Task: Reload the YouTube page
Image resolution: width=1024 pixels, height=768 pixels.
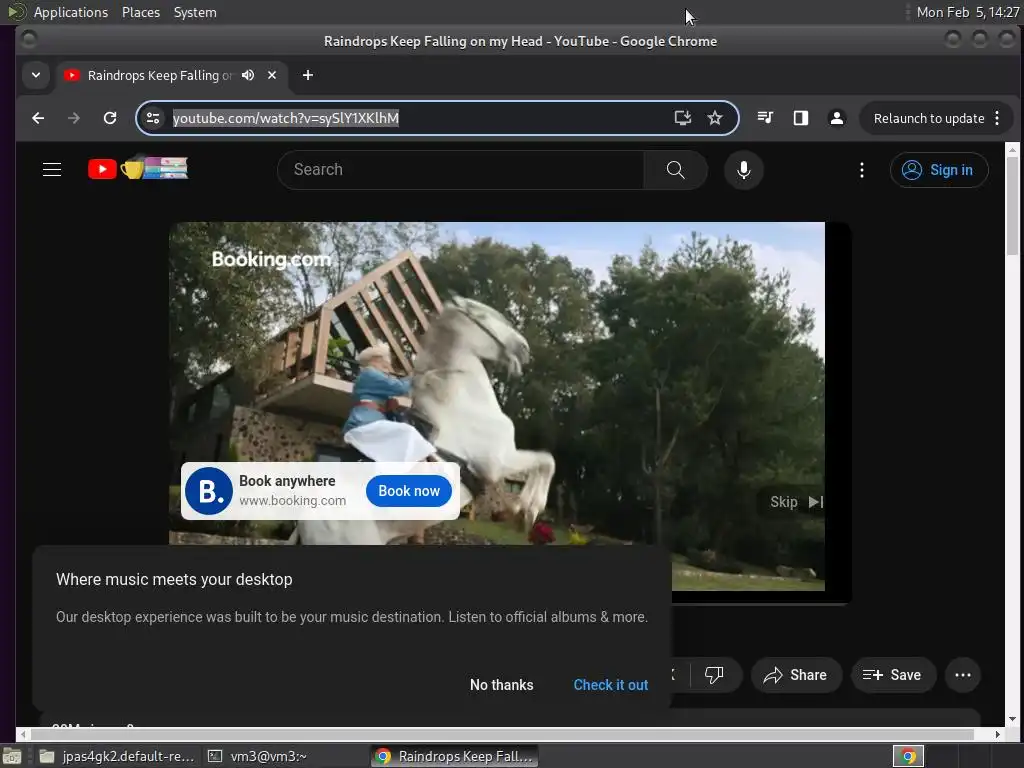Action: coord(110,118)
